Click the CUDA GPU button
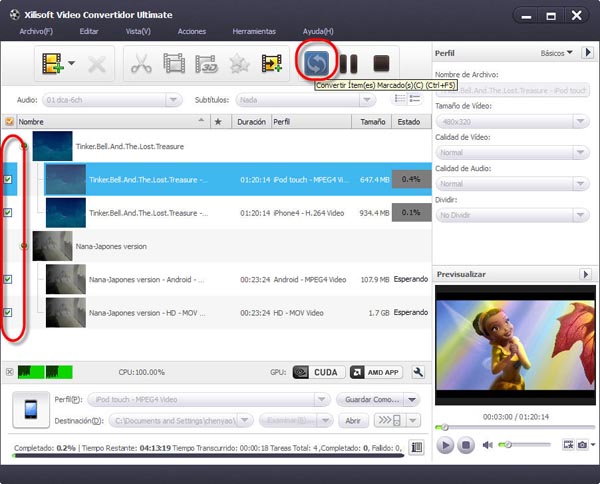Viewport: 600px width, 484px height. (x=317, y=372)
